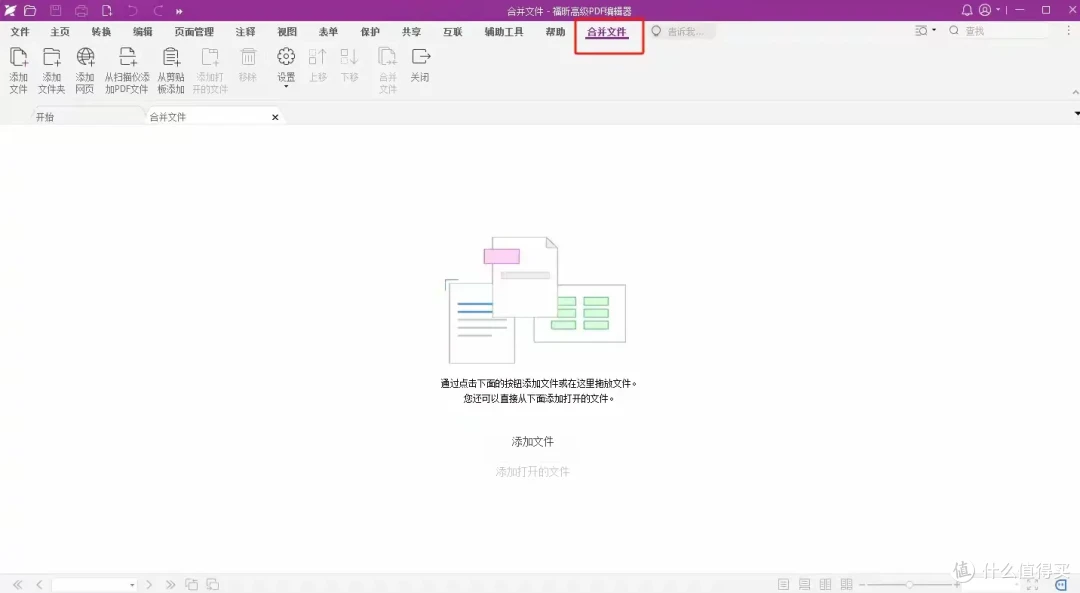Open the page number dropdown in status bar
The height and width of the screenshot is (593, 1080).
click(x=132, y=585)
